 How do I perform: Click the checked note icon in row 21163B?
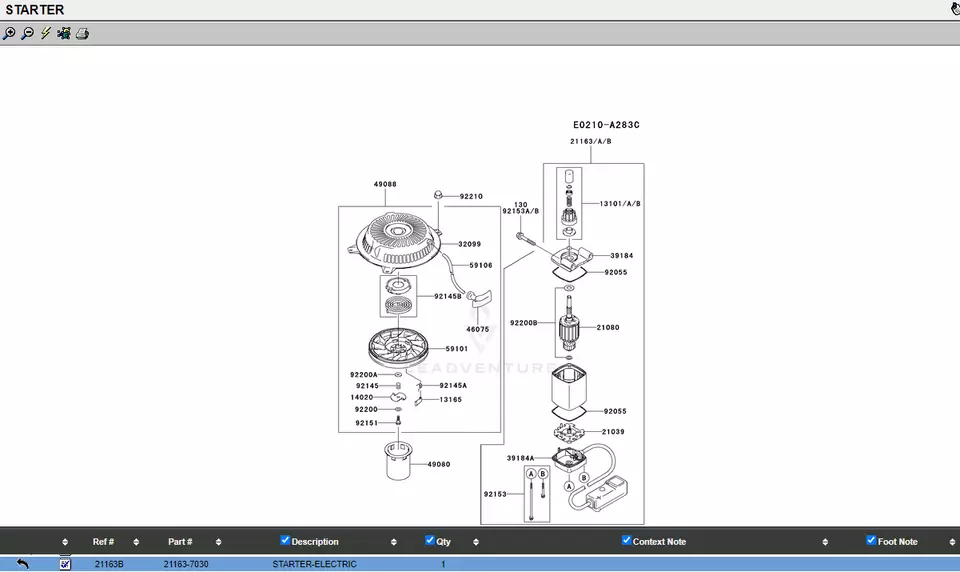[x=65, y=564]
